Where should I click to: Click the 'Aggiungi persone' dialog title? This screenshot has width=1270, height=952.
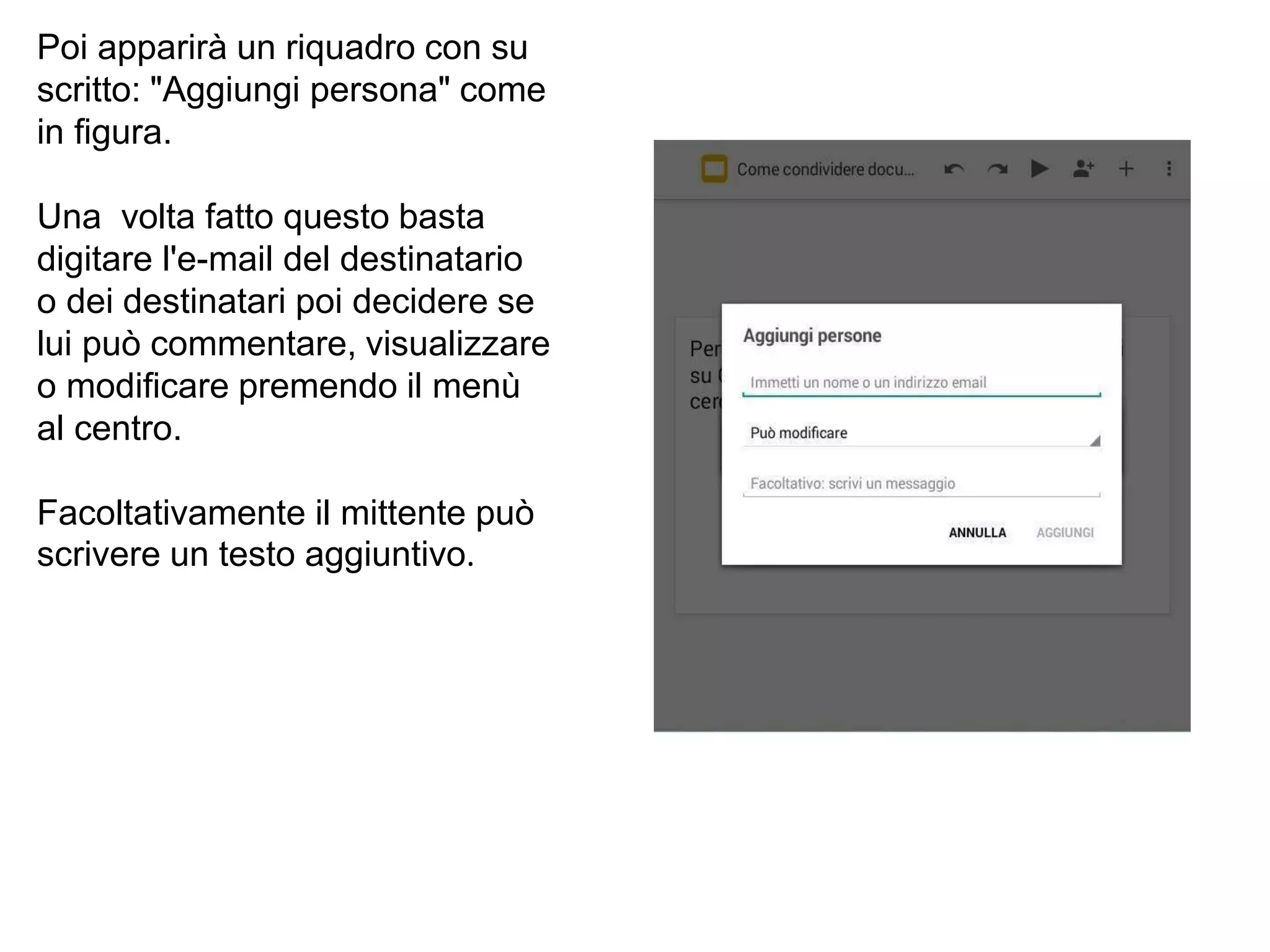[812, 336]
